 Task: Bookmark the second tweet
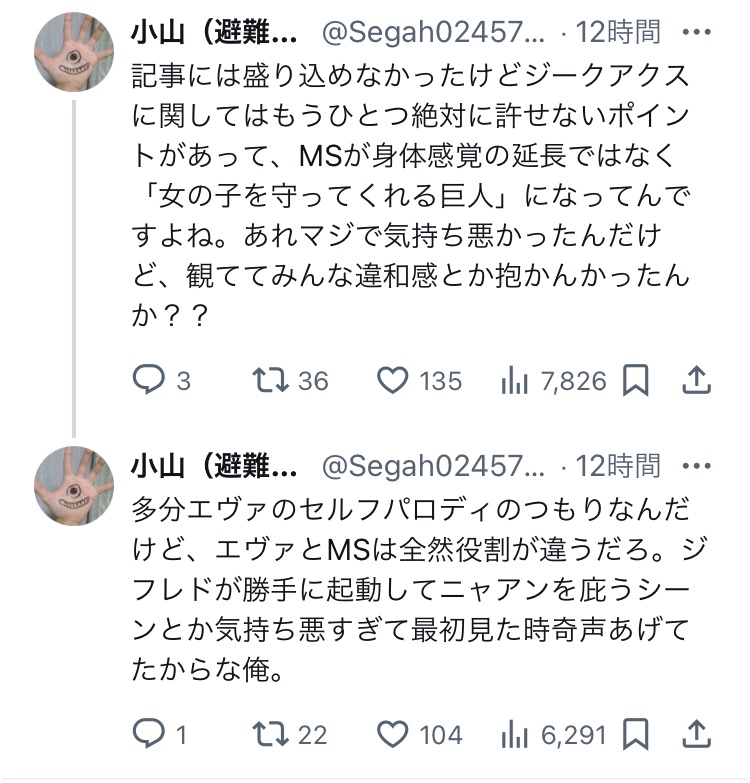point(636,735)
